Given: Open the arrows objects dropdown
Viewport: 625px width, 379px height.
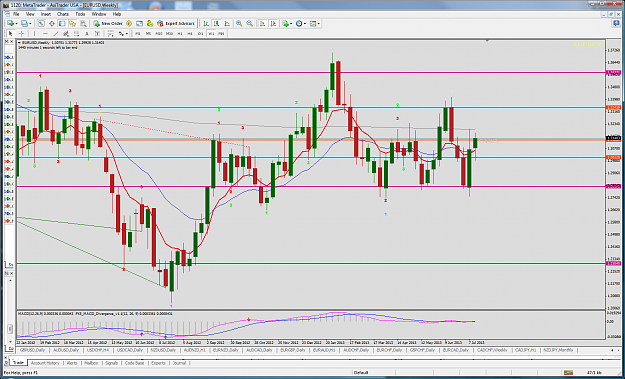Looking at the screenshot, I should tap(122, 33).
